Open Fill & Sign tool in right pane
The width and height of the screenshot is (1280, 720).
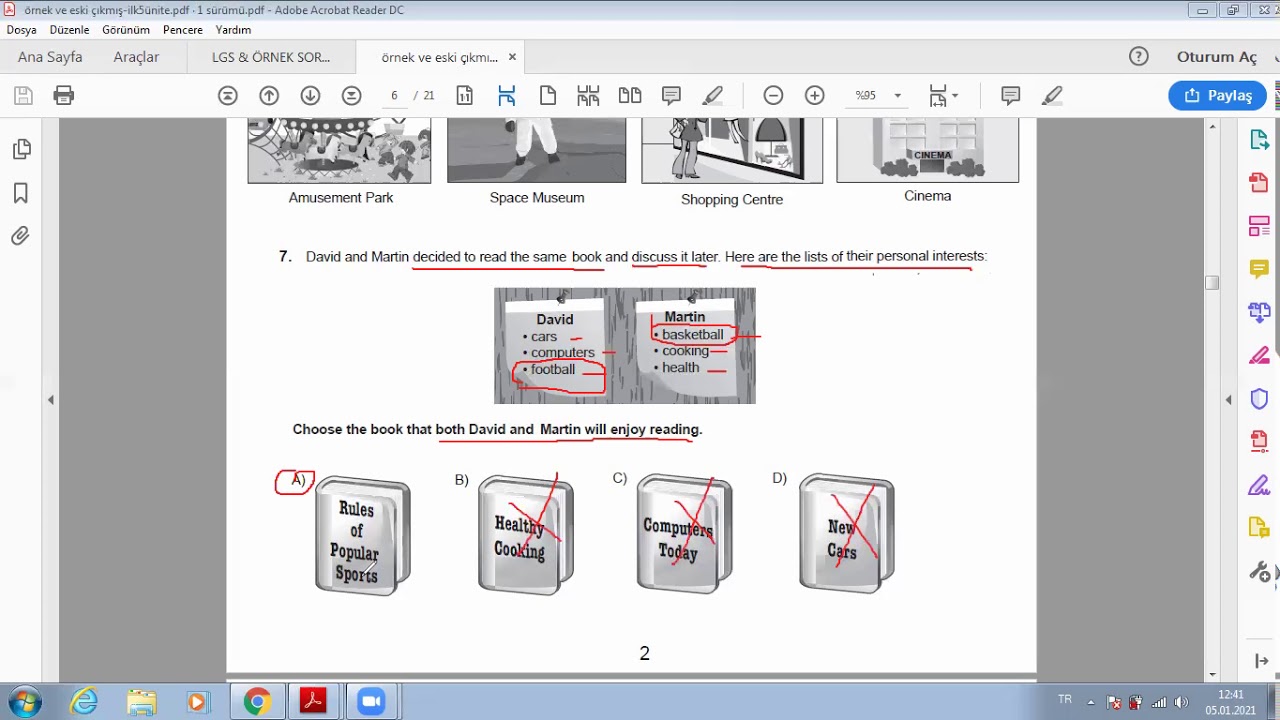[x=1259, y=485]
